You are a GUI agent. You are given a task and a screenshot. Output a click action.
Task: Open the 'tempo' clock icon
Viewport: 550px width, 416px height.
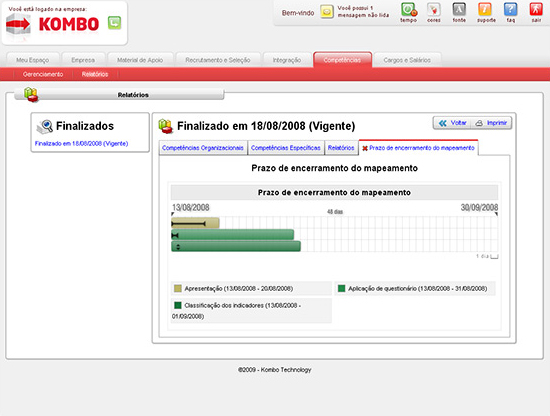(x=409, y=9)
